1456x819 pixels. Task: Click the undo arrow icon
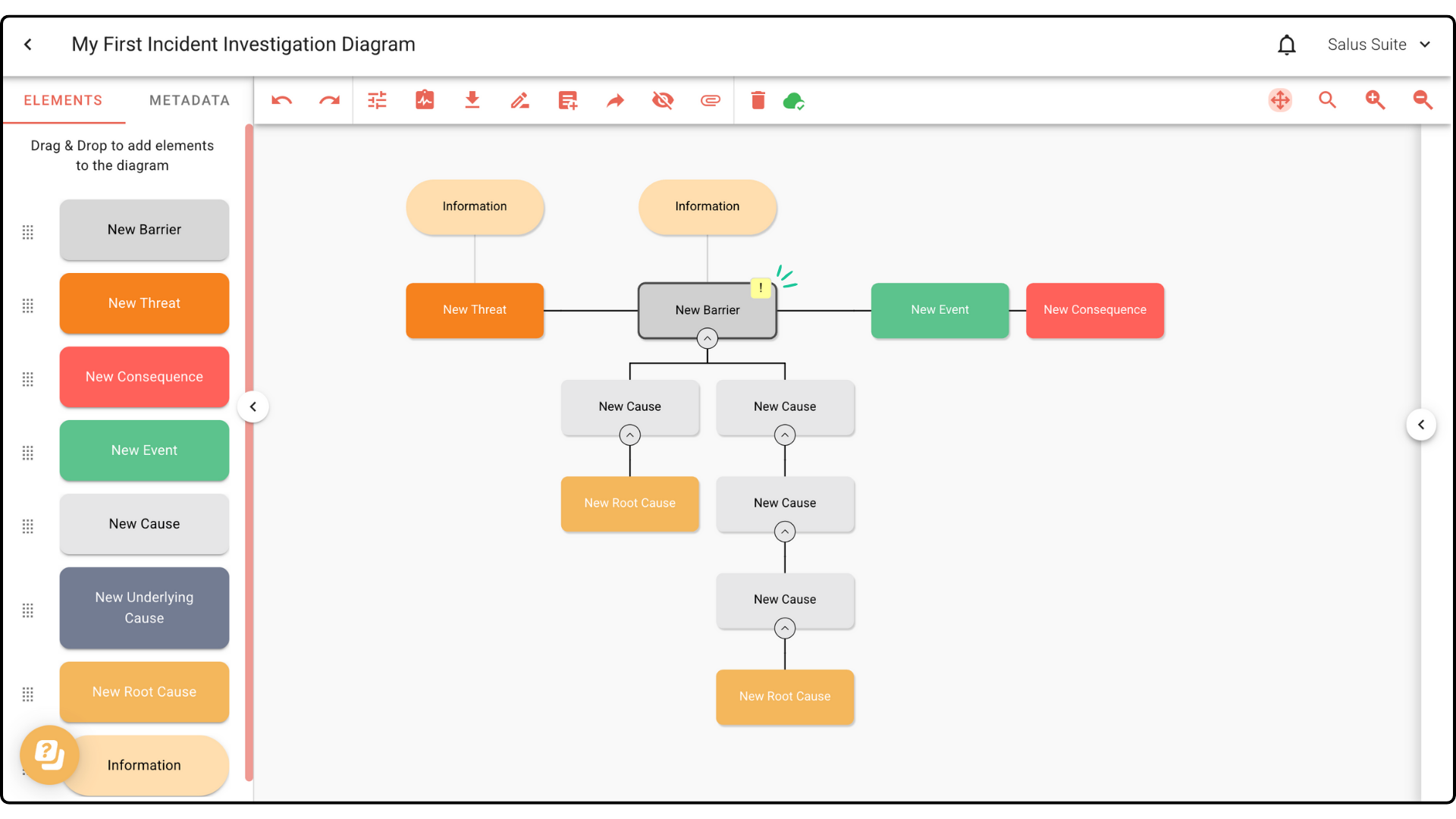click(x=281, y=100)
